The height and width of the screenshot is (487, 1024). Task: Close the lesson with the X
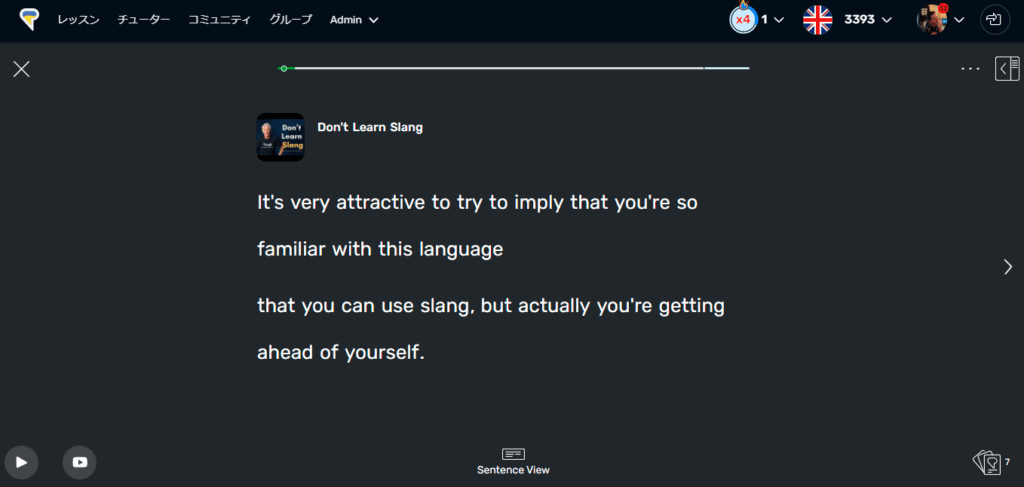21,69
